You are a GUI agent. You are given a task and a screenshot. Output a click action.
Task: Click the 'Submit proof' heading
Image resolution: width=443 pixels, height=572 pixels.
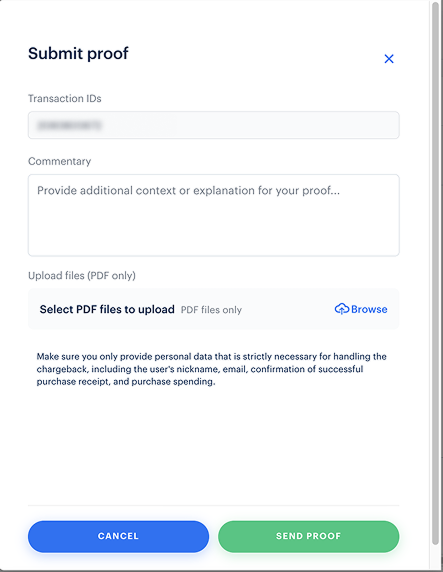(78, 53)
